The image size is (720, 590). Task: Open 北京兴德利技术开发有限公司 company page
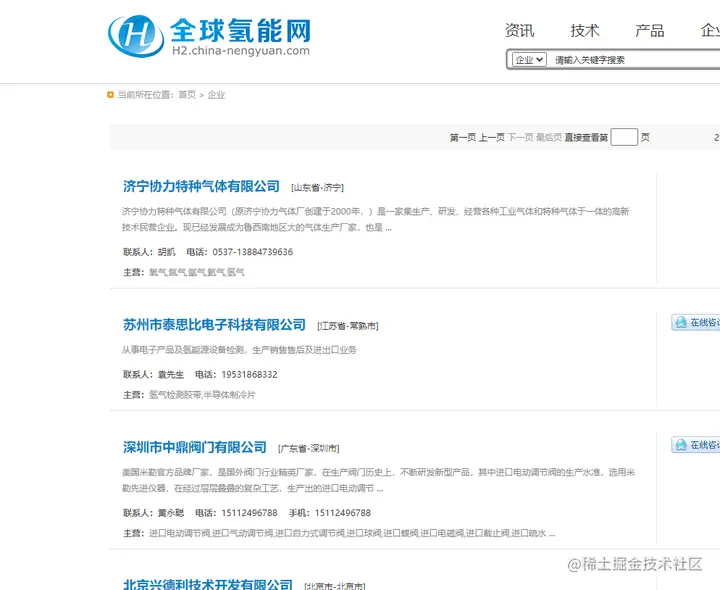(x=208, y=584)
